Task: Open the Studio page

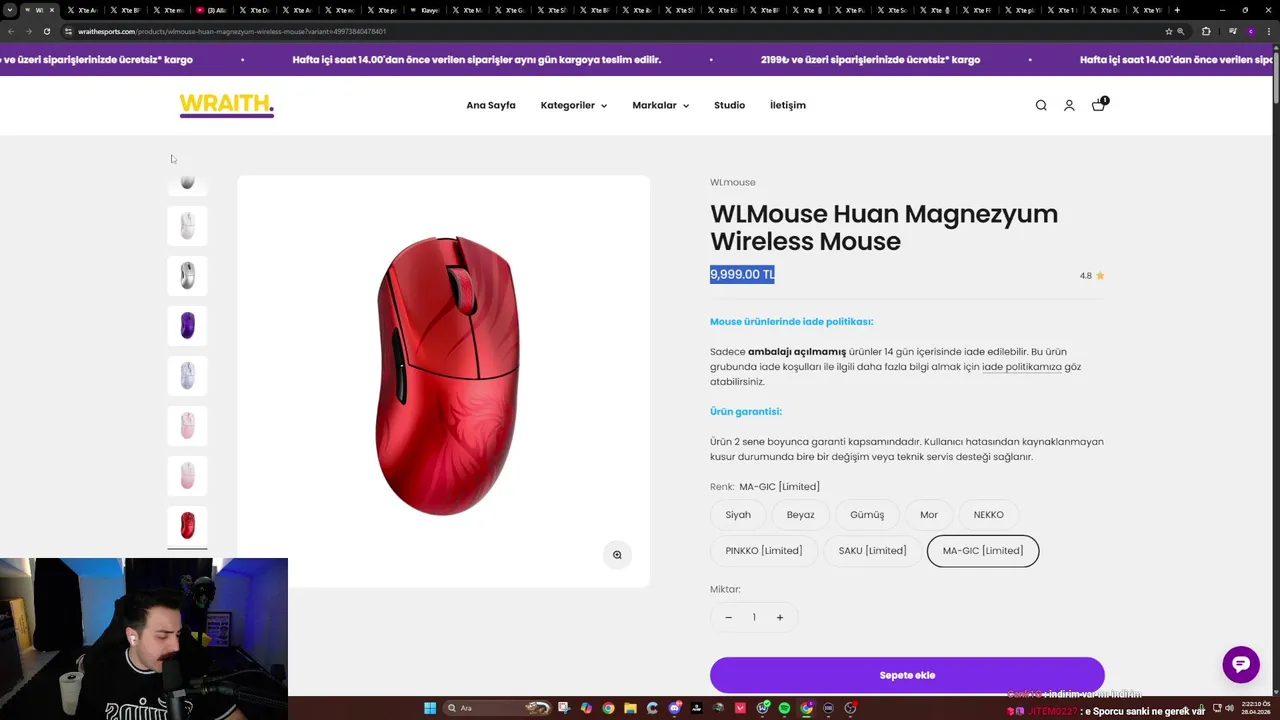Action: coord(729,105)
